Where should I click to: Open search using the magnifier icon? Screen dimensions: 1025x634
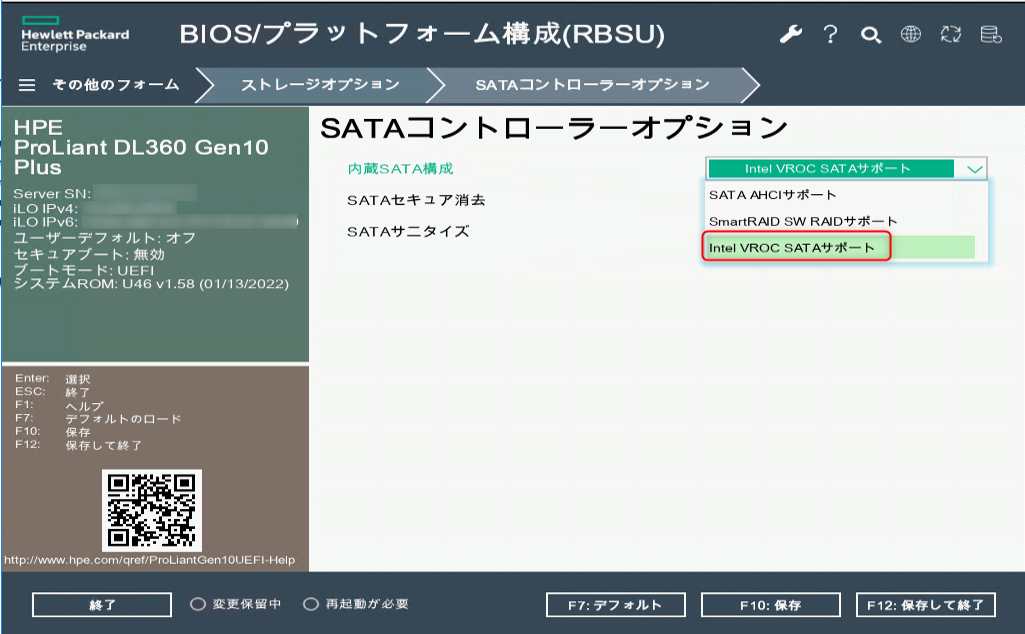869,33
